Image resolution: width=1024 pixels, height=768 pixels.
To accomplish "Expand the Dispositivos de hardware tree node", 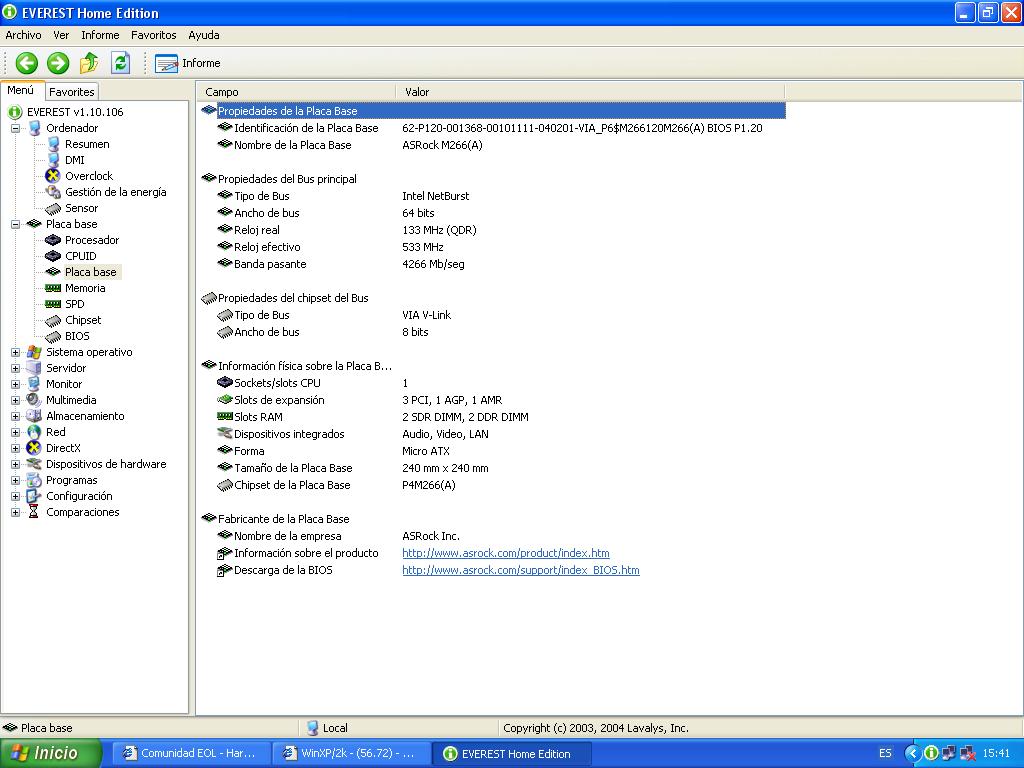I will (x=16, y=464).
